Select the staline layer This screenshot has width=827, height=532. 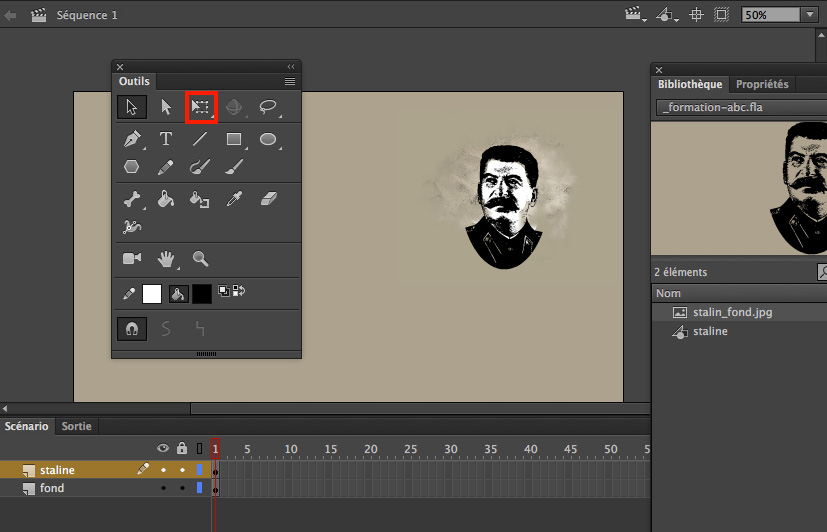point(57,470)
